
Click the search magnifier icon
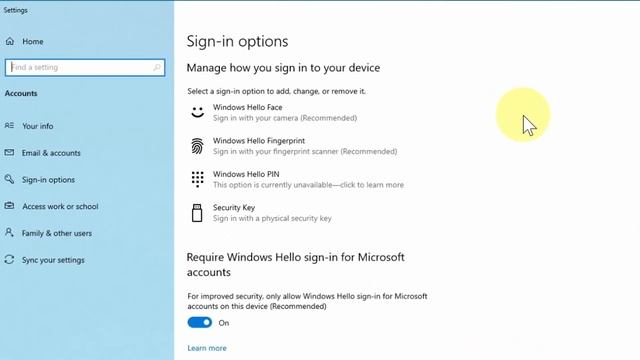(157, 67)
